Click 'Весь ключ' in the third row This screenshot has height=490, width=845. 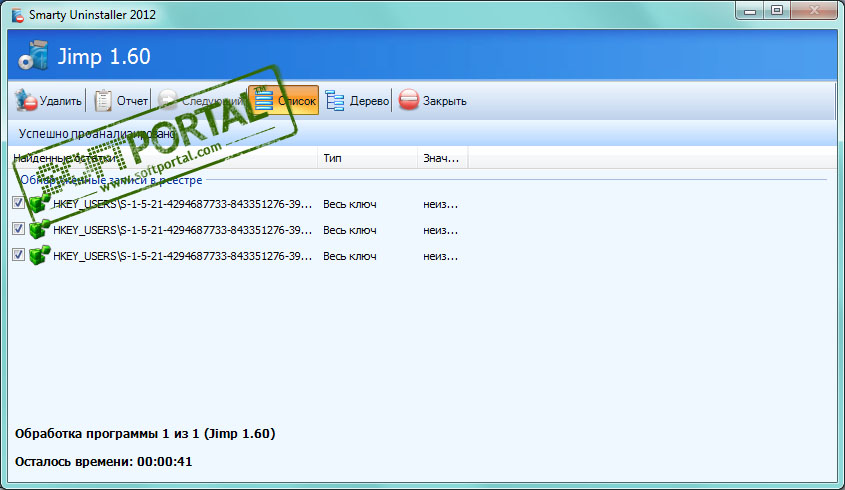(350, 256)
